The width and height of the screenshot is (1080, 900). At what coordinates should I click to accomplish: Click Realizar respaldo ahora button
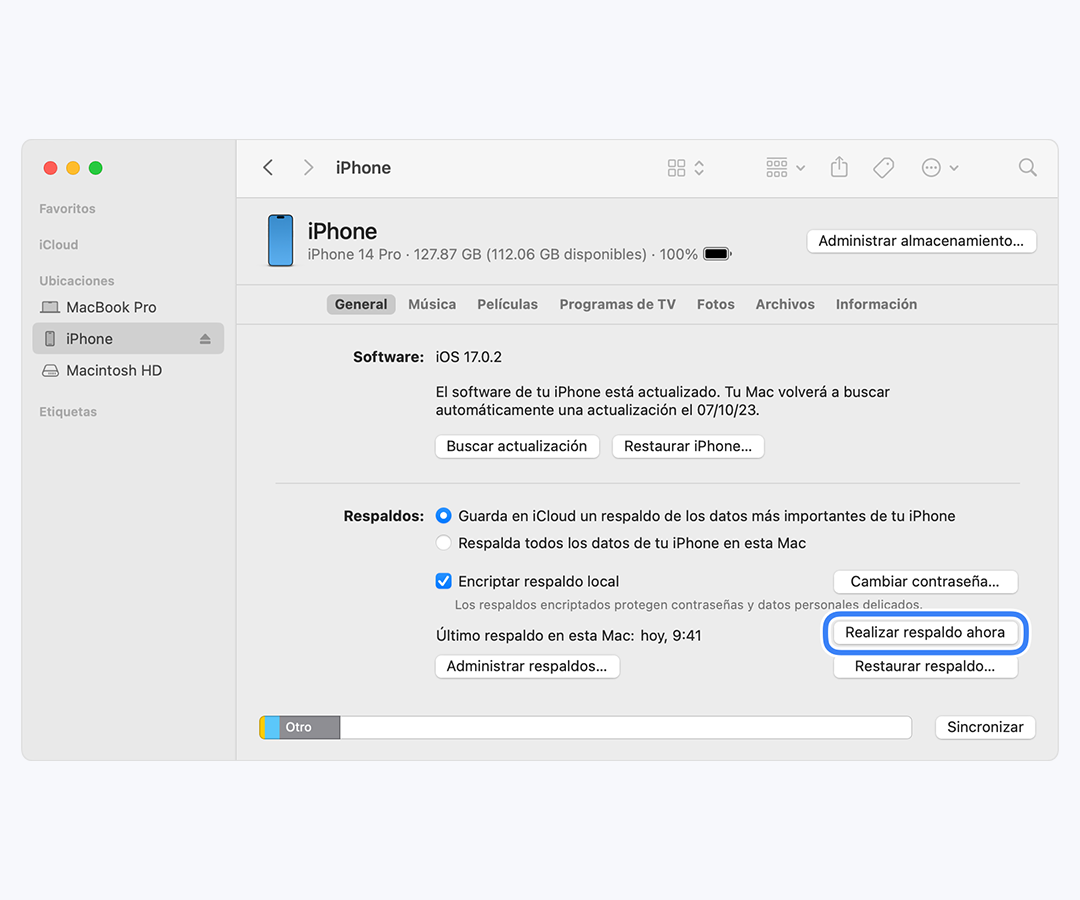coord(925,633)
